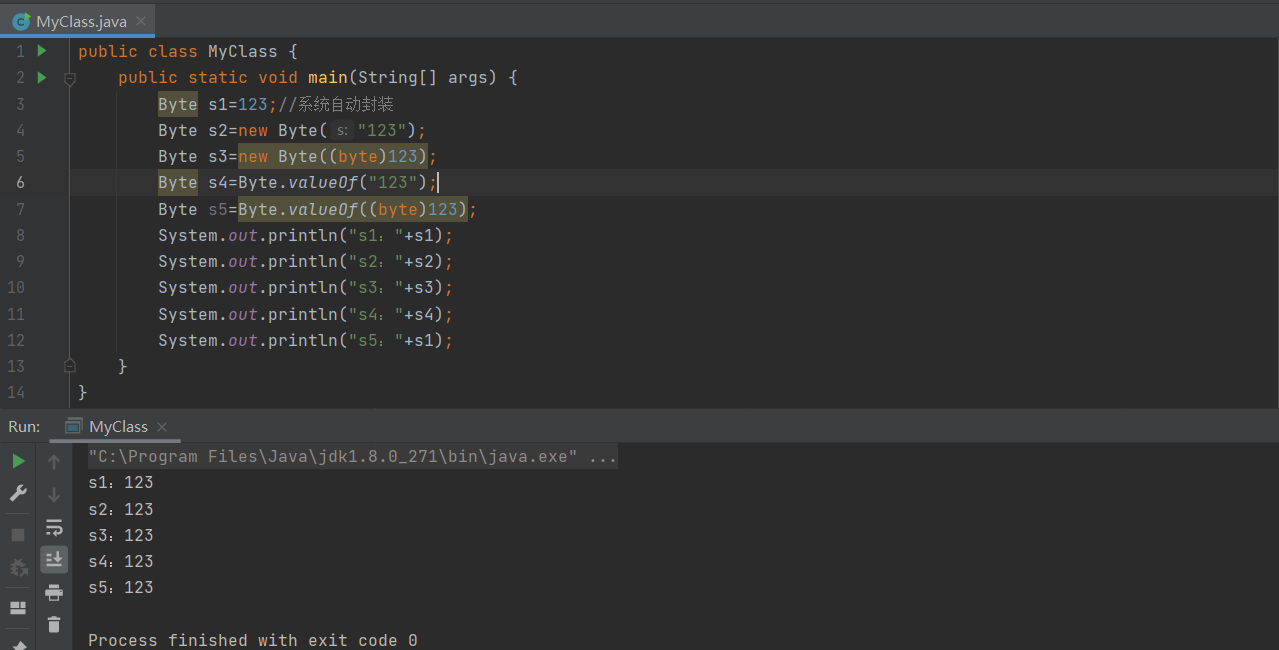Close the MyClass.java editor tab
This screenshot has width=1279, height=650.
point(141,21)
